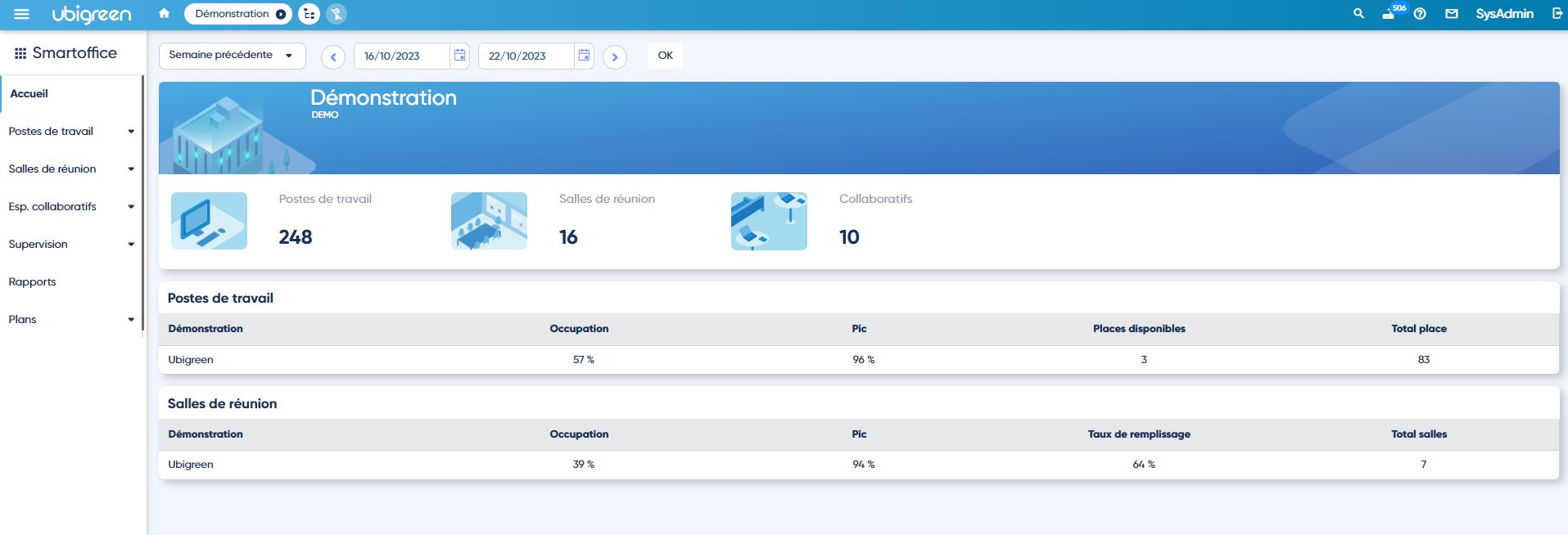This screenshot has width=1568, height=535.
Task: Open the Démonstration site selector pill
Action: (239, 14)
